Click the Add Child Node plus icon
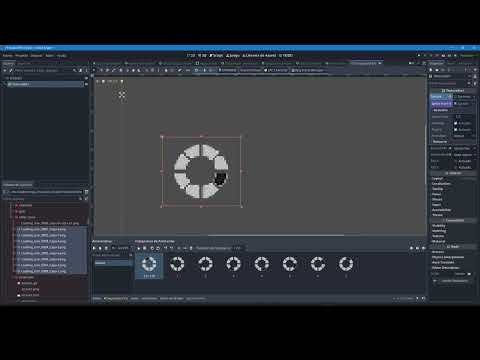480x360 pixels. tap(5, 70)
